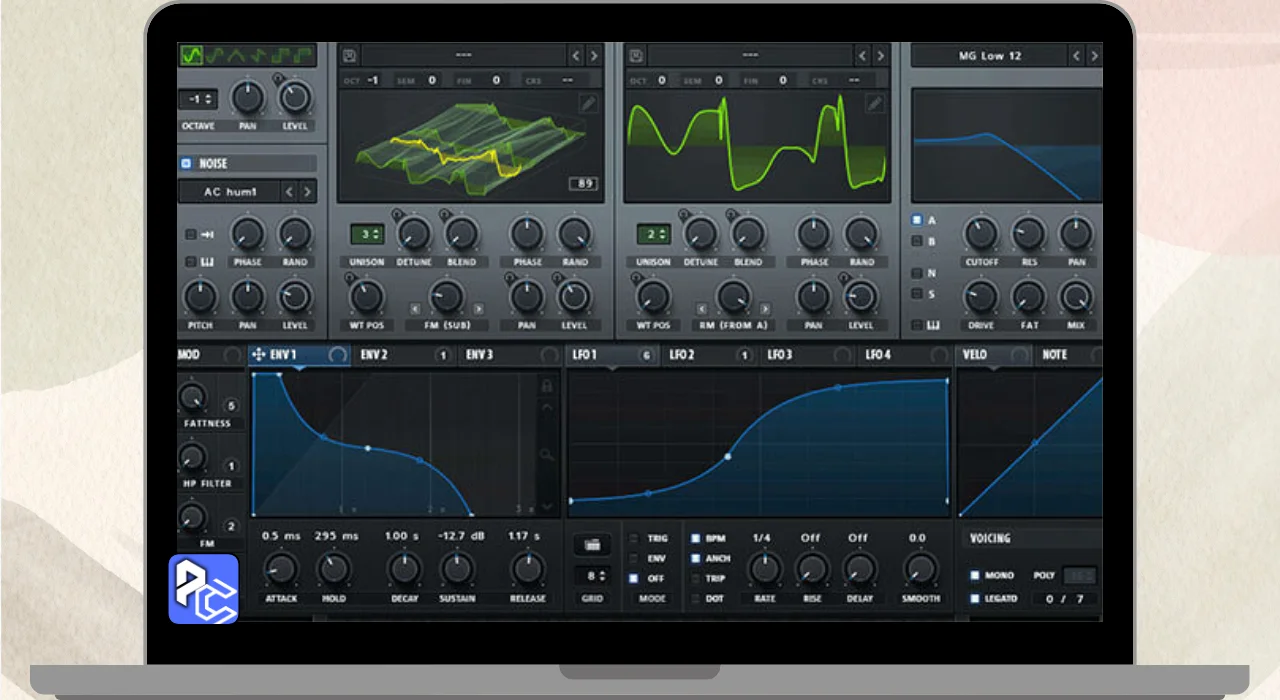Toggle the Noise oscillator enable switch
Image resolution: width=1280 pixels, height=700 pixels.
(186, 164)
